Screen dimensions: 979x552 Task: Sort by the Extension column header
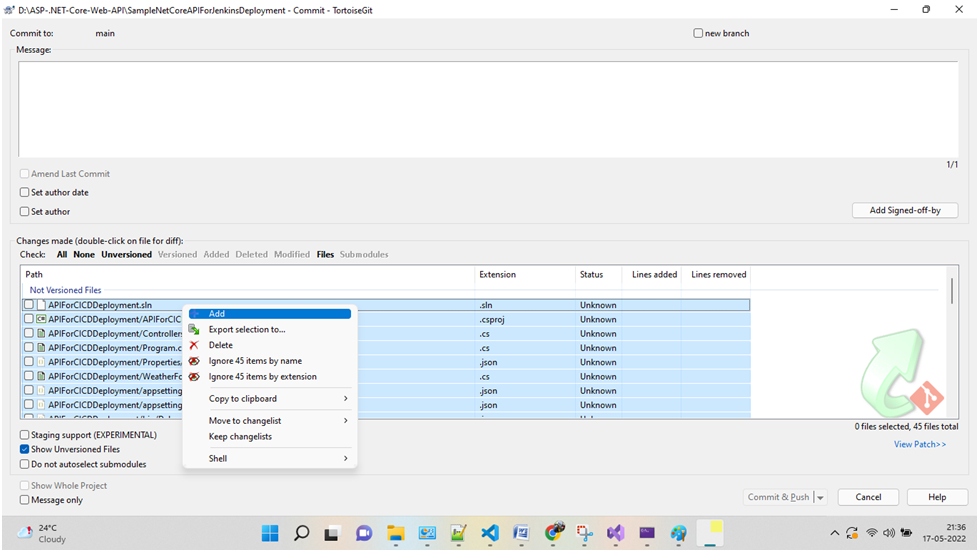coord(525,274)
